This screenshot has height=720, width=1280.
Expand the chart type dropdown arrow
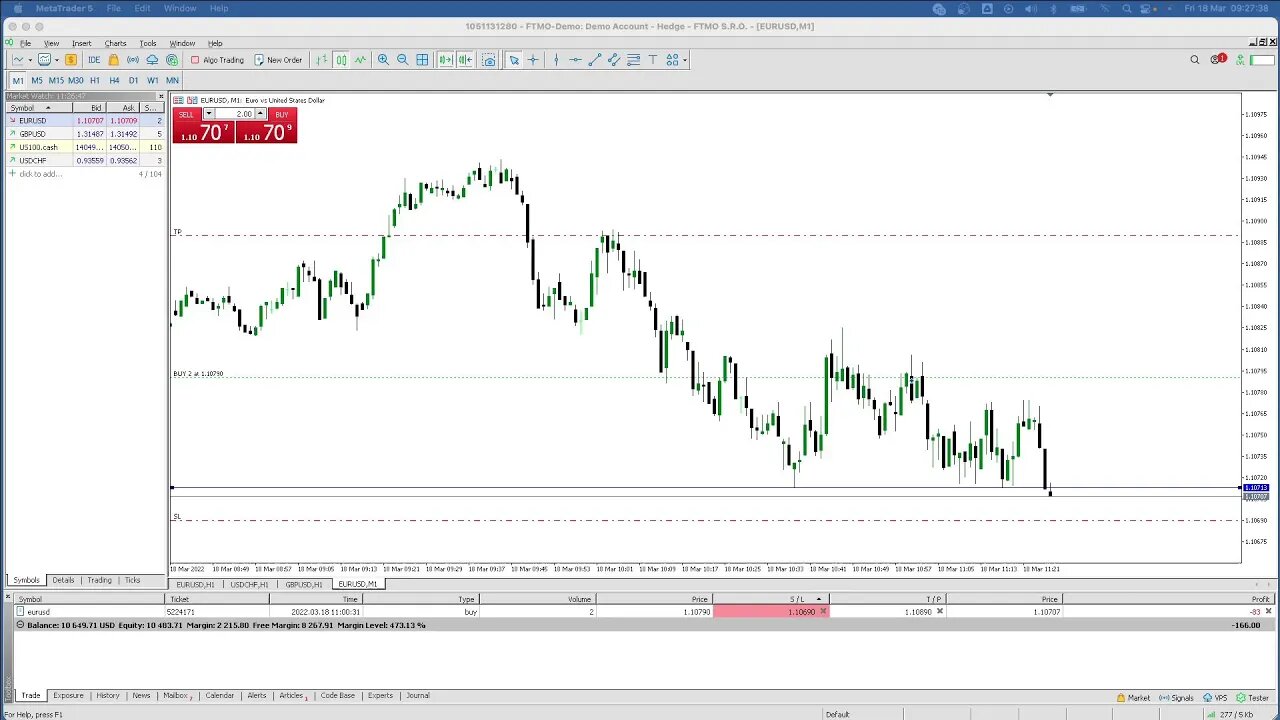[29, 60]
